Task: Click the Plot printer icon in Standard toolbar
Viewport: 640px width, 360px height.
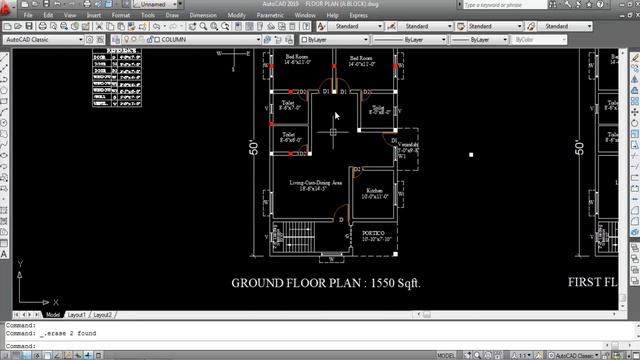Action: 42,27
